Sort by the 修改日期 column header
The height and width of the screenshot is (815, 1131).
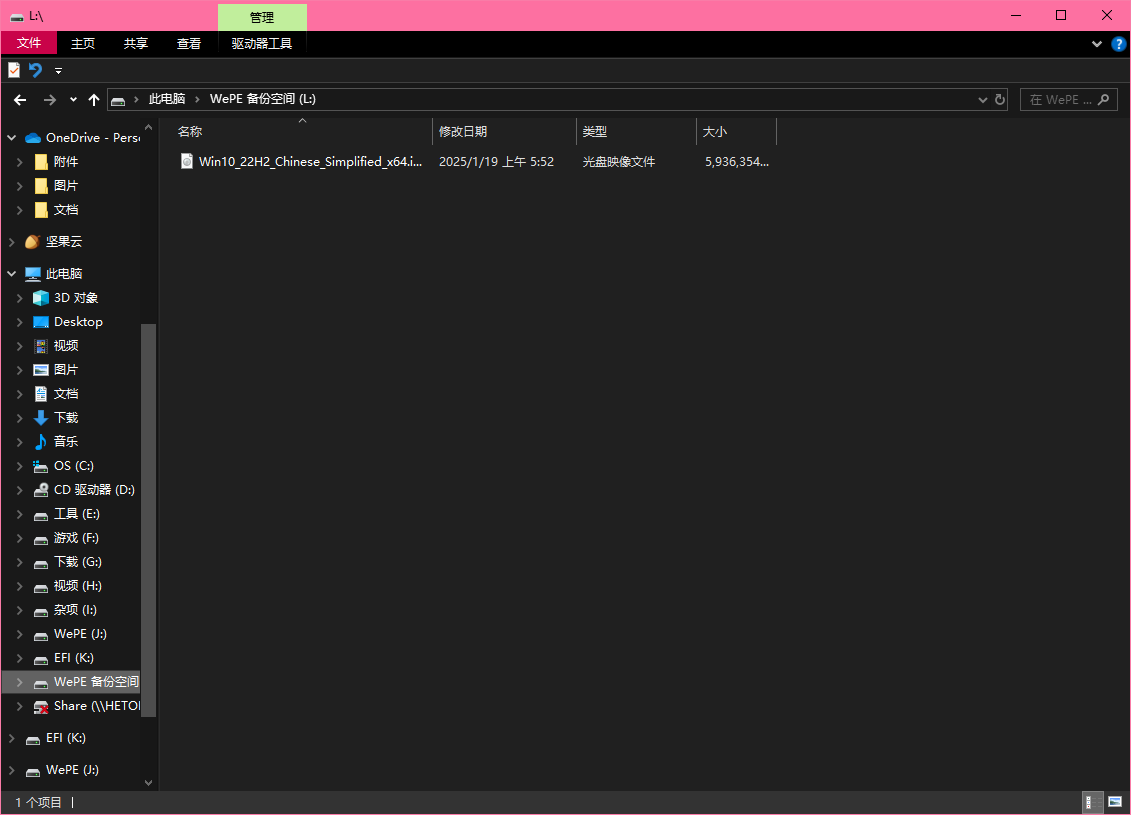click(x=463, y=132)
